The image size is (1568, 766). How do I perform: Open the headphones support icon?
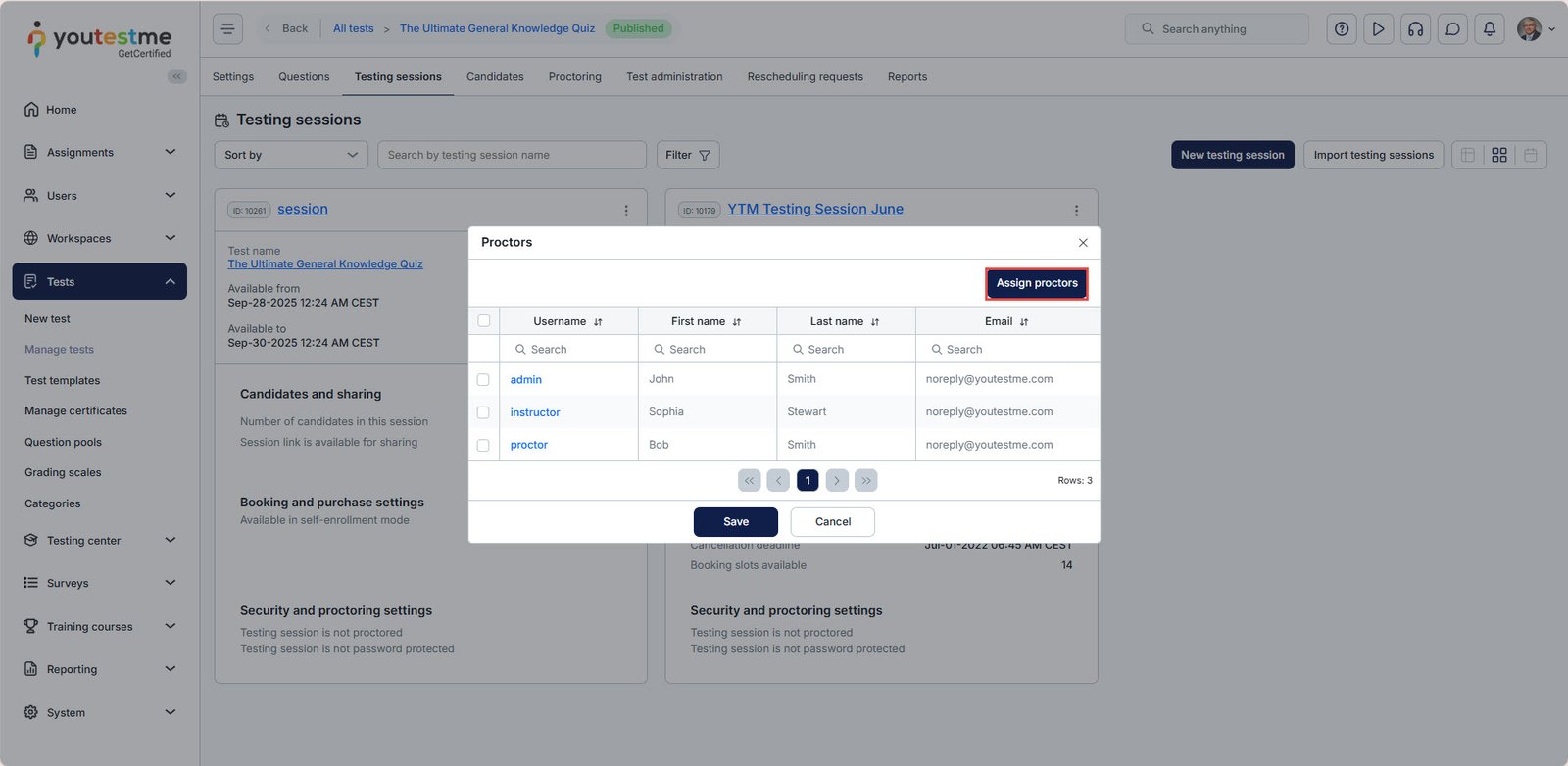(x=1415, y=29)
